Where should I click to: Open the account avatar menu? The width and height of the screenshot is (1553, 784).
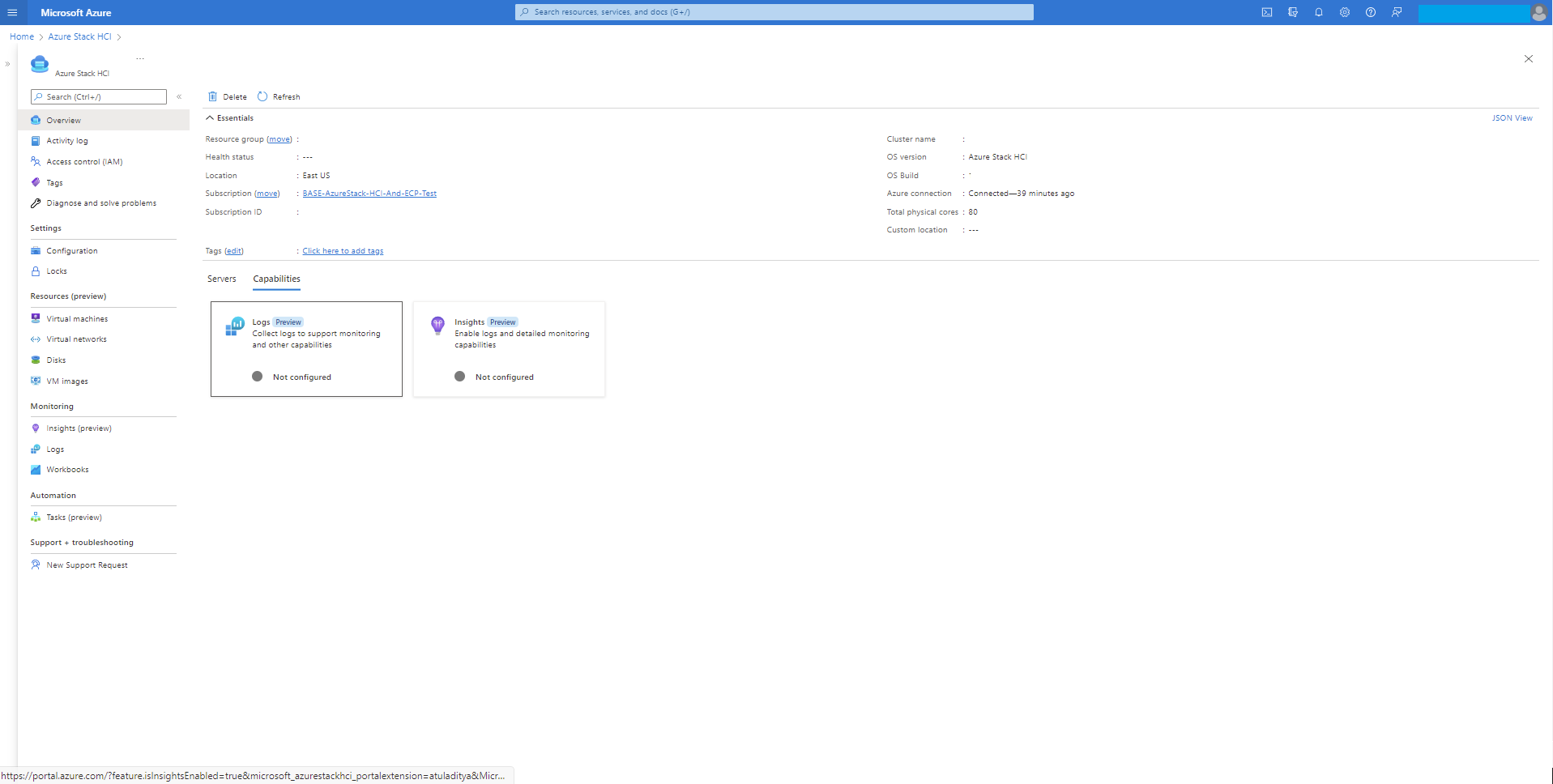point(1539,12)
